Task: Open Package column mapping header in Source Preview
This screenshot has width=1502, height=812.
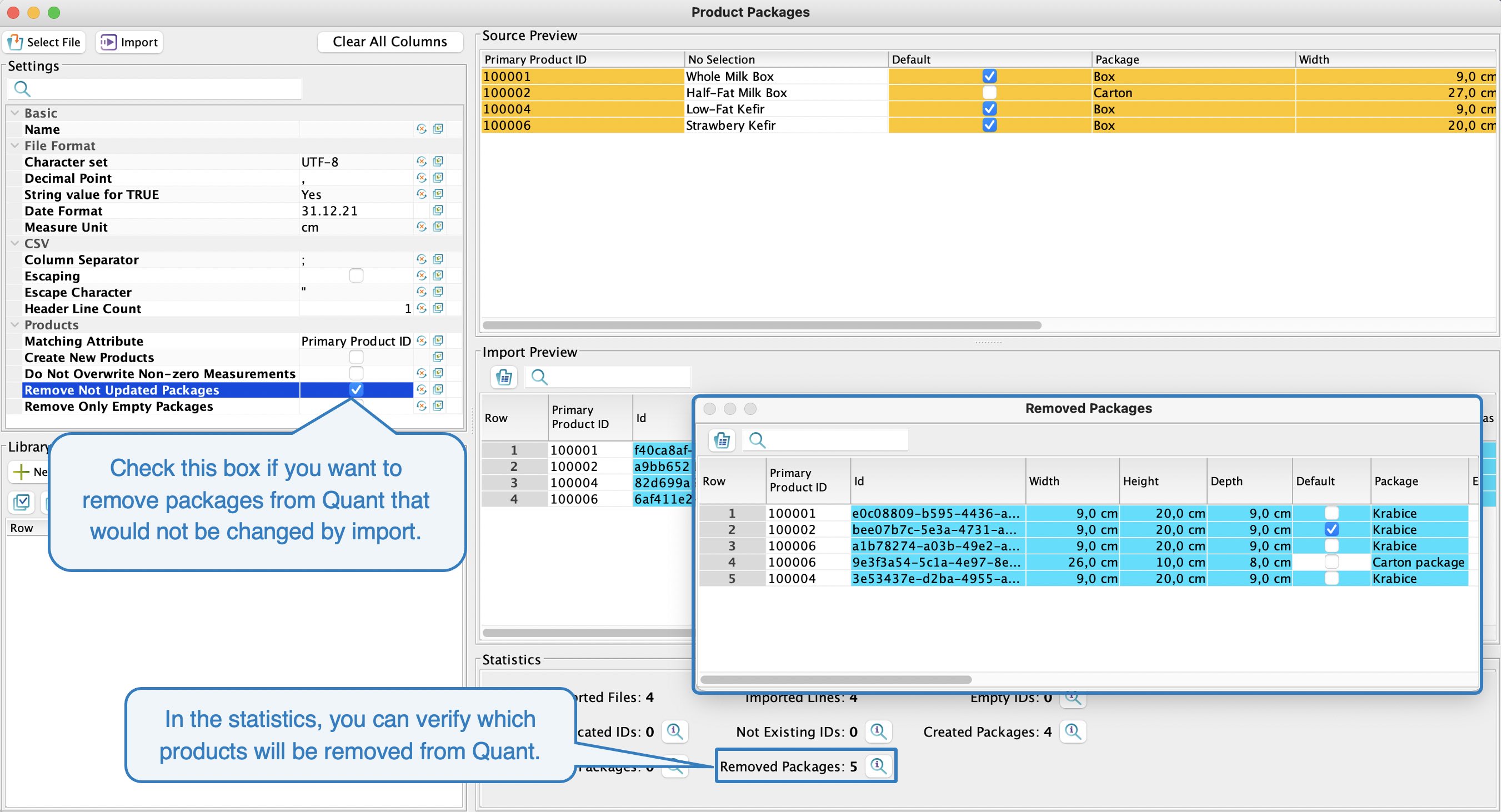Action: pos(1193,59)
